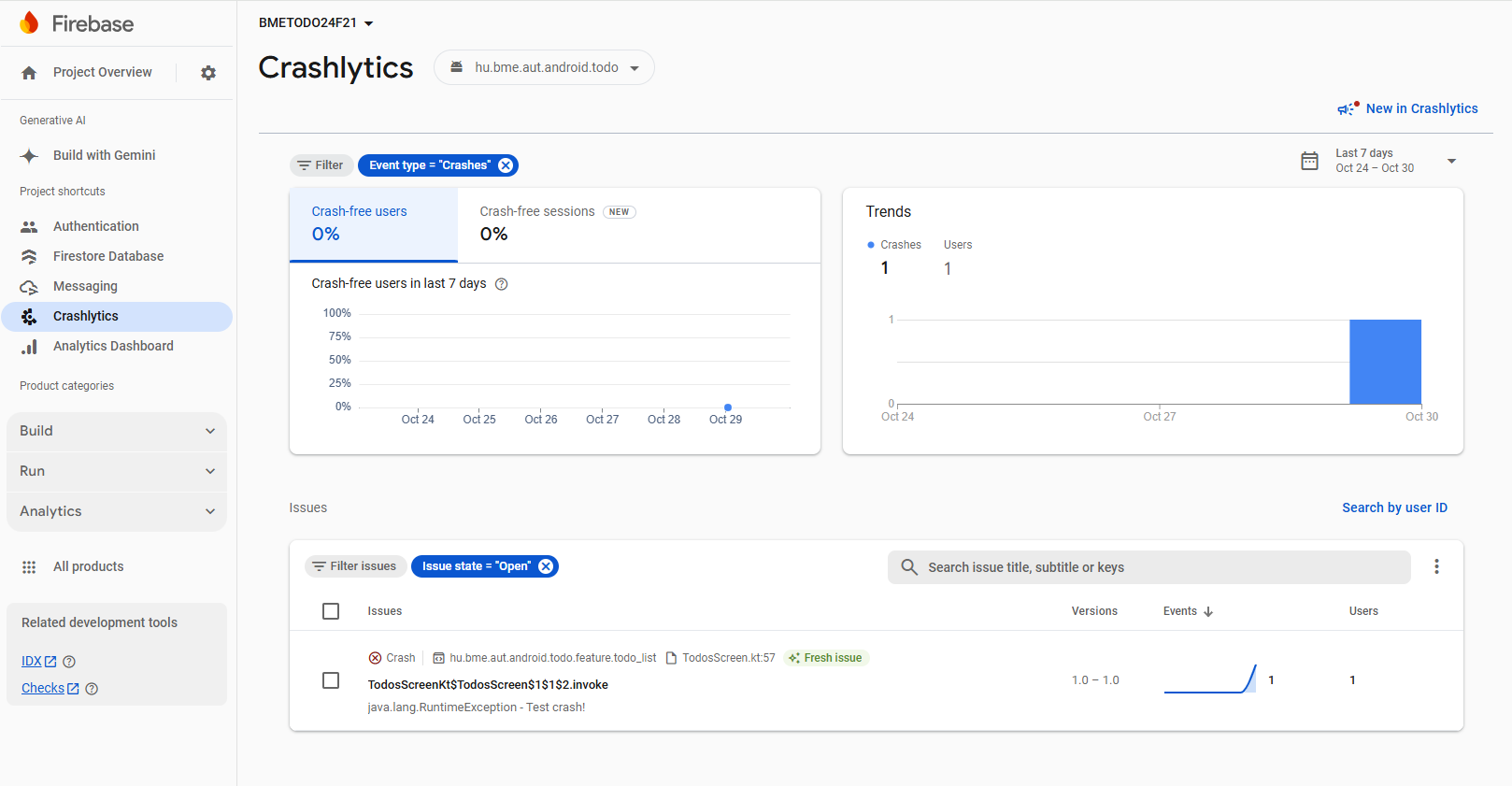Open the IDX external link
The width and height of the screenshot is (1512, 786).
tap(38, 662)
